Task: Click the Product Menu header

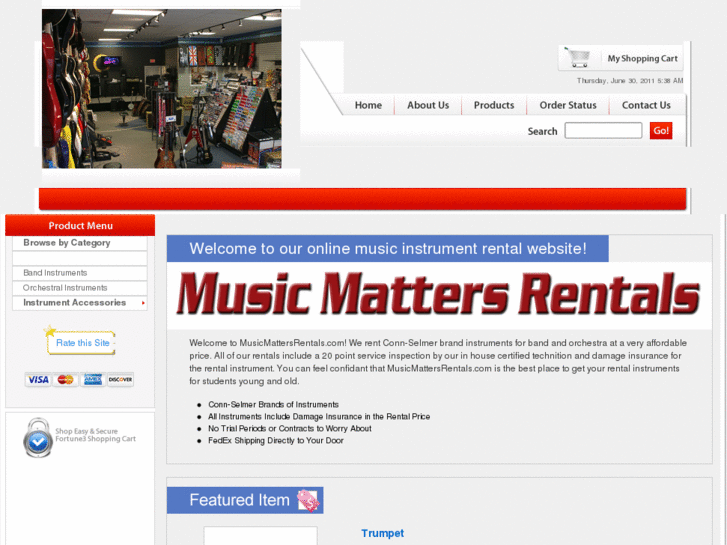Action: pos(80,225)
